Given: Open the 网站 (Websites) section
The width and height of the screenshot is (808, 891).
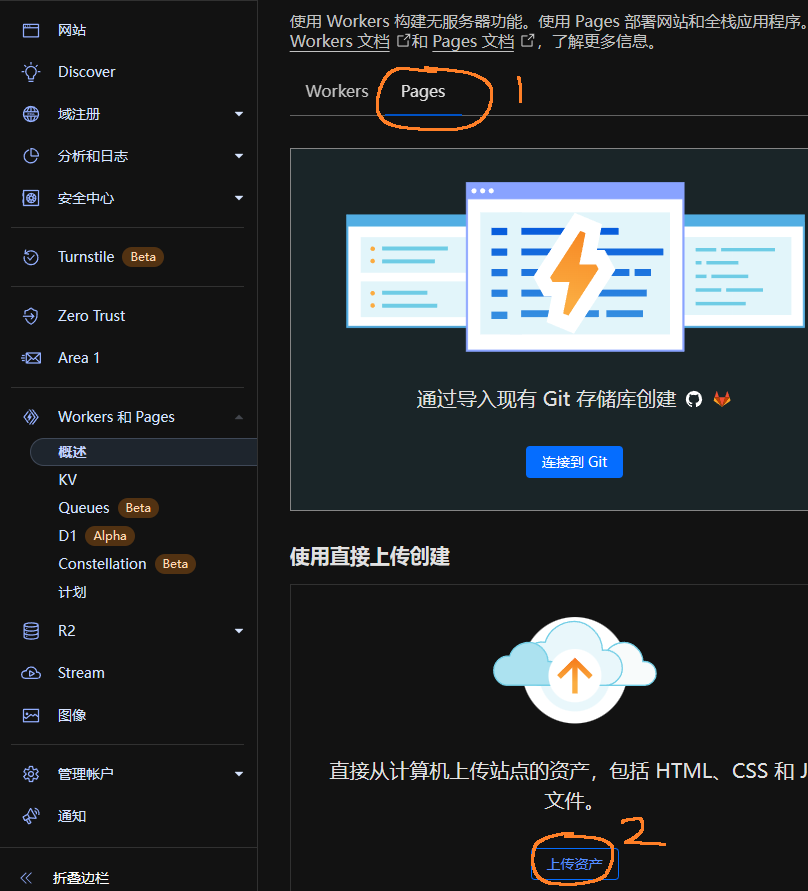Looking at the screenshot, I should tap(70, 29).
